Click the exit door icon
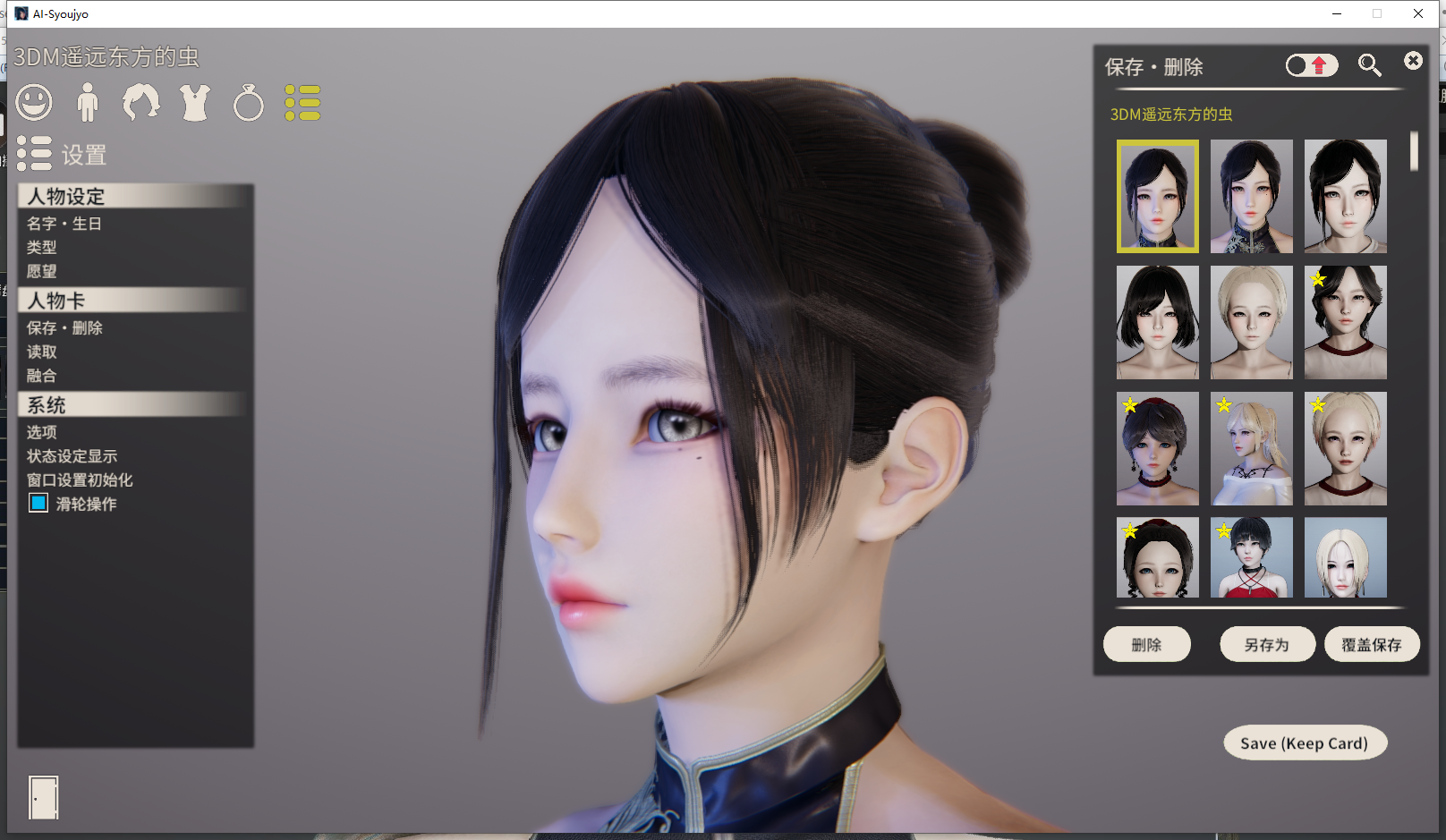 pos(43,797)
